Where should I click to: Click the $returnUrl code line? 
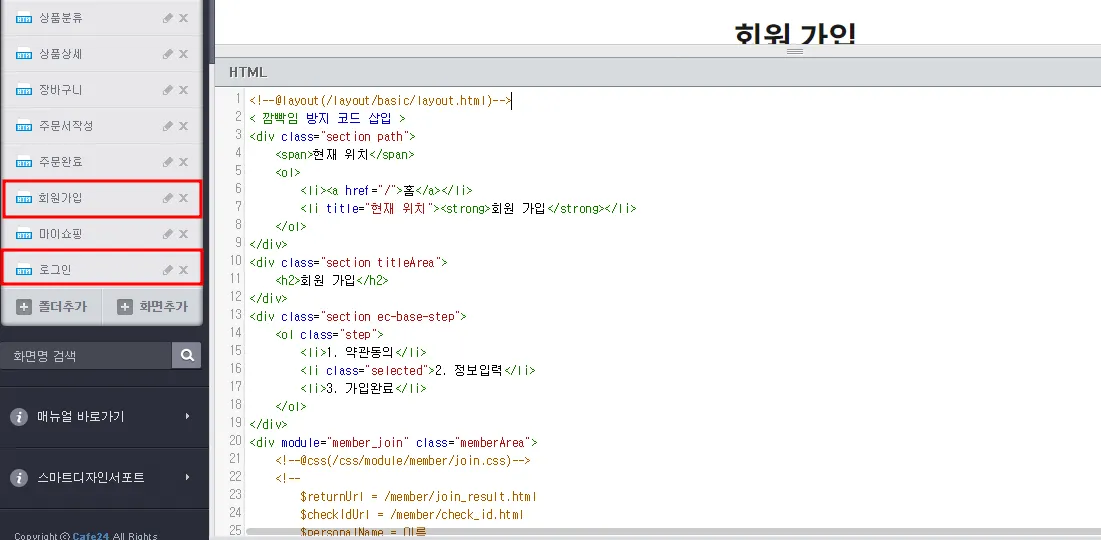point(418,496)
